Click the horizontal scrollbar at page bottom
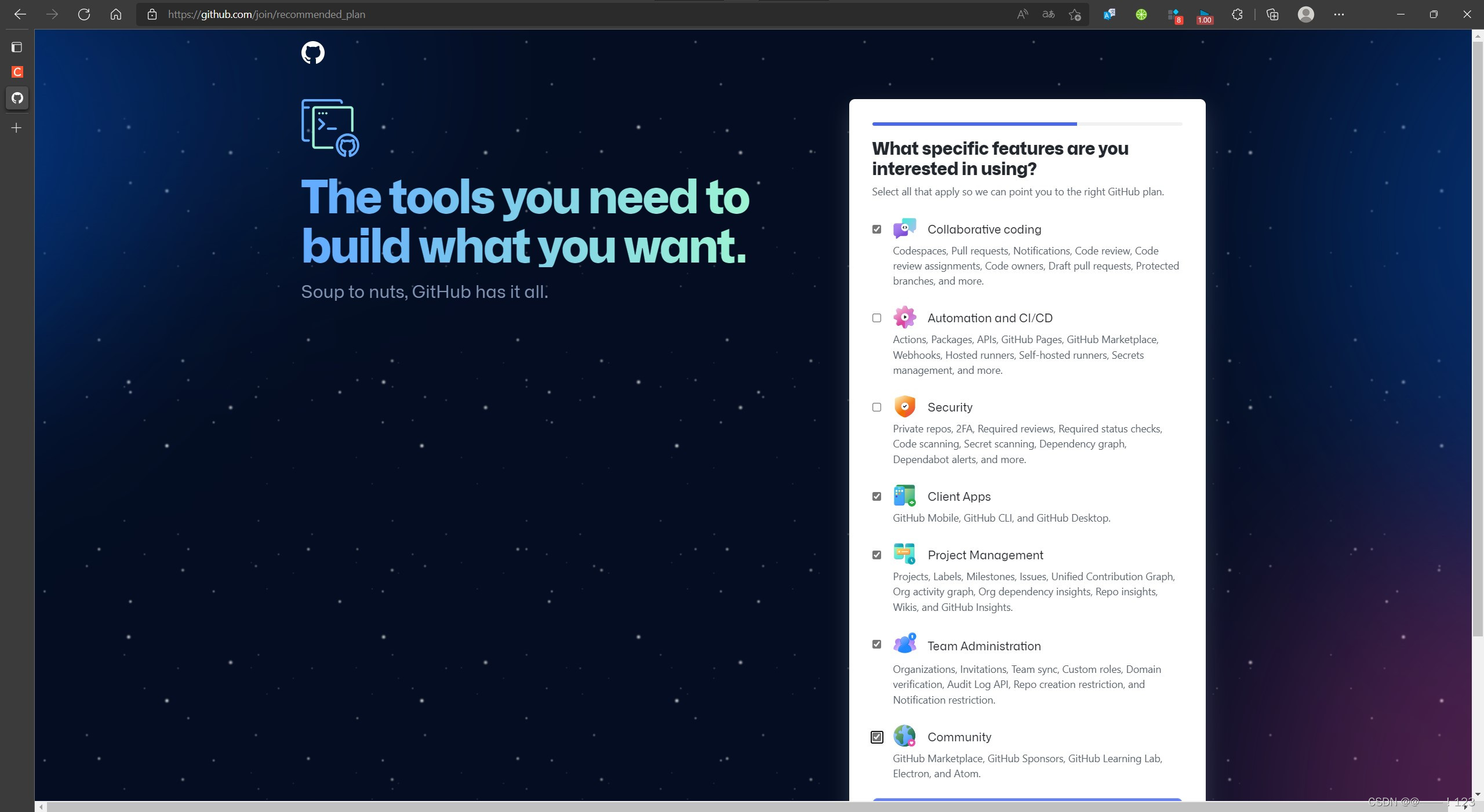This screenshot has height=812, width=1484. (696, 807)
